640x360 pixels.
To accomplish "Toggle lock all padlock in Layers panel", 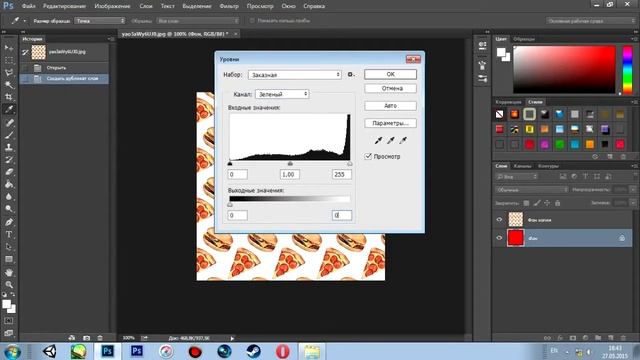I will tap(558, 203).
